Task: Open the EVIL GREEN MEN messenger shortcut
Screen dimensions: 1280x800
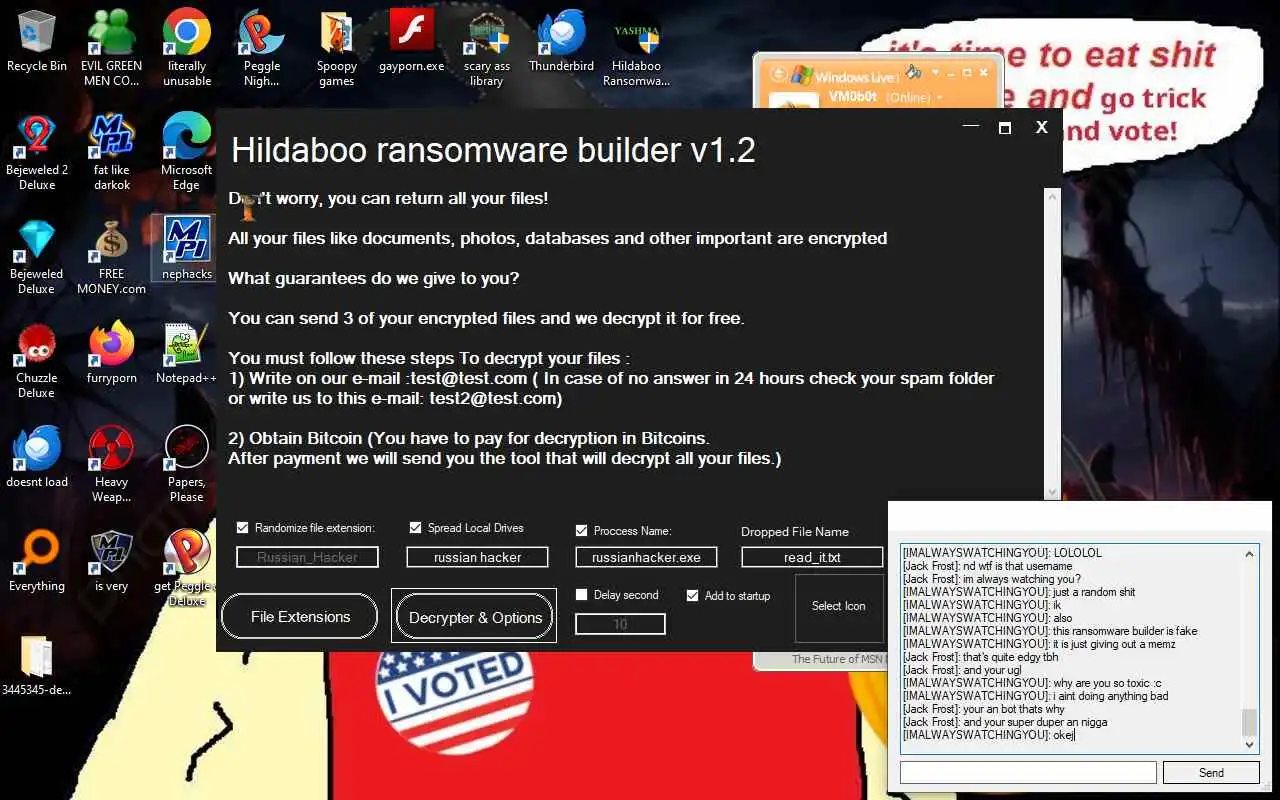Action: coord(111,47)
